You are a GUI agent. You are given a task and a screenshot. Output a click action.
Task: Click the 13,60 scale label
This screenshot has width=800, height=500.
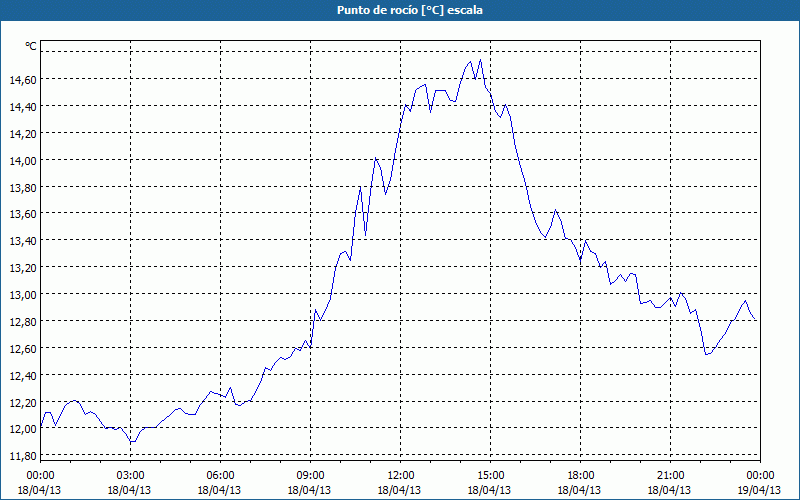click(23, 214)
